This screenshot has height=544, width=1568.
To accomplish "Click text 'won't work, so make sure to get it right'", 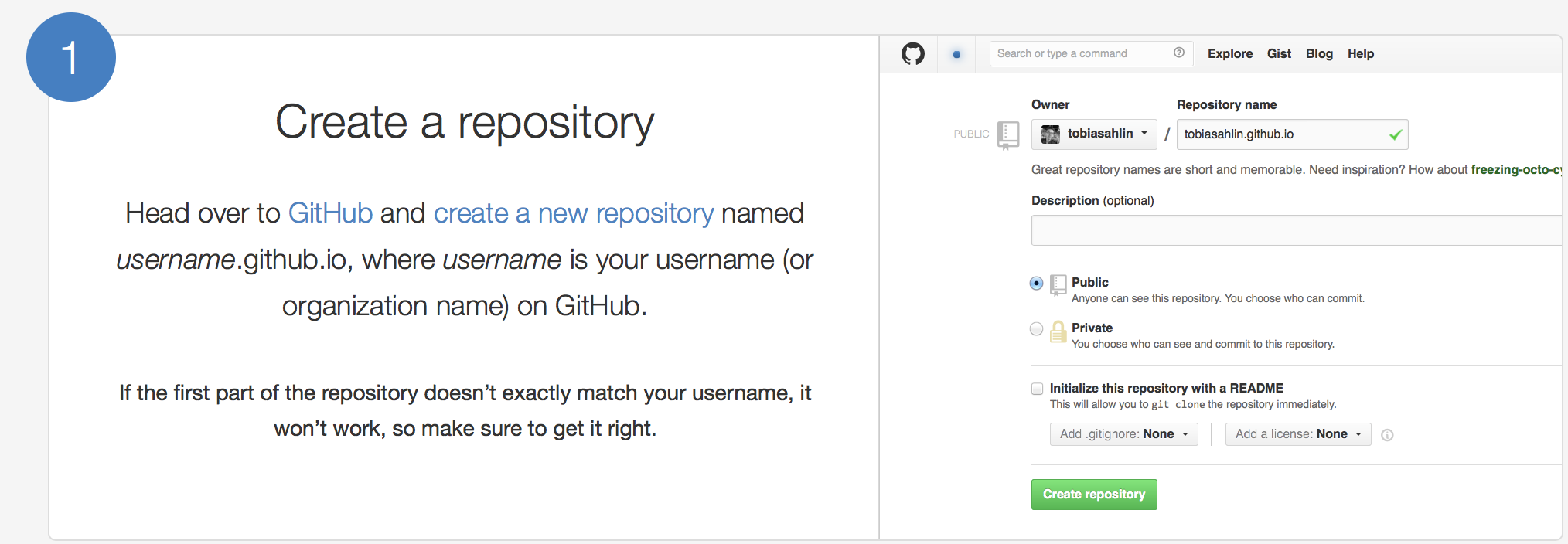I will pyautogui.click(x=465, y=429).
